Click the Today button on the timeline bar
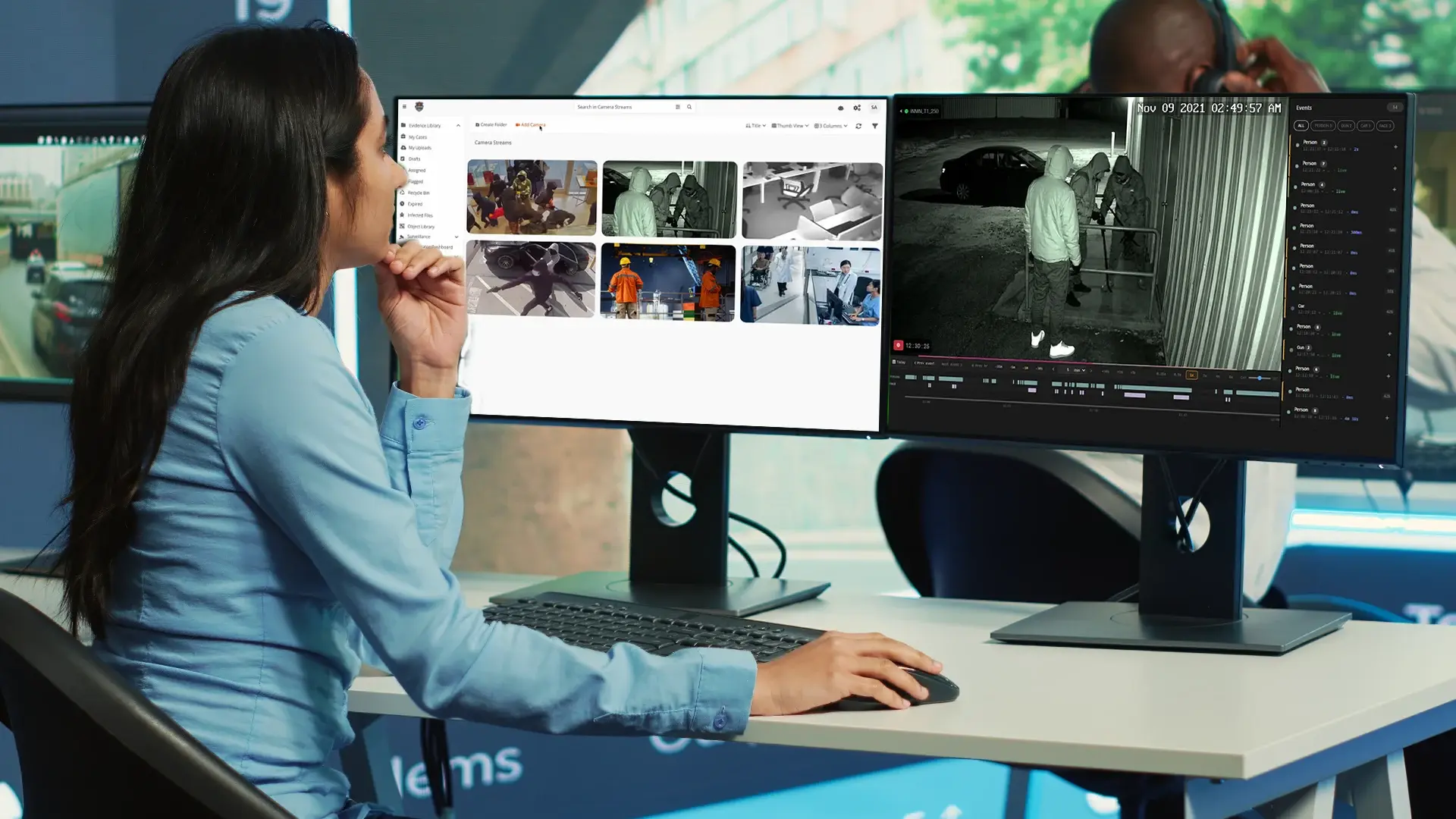This screenshot has height=819, width=1456. pos(899,362)
